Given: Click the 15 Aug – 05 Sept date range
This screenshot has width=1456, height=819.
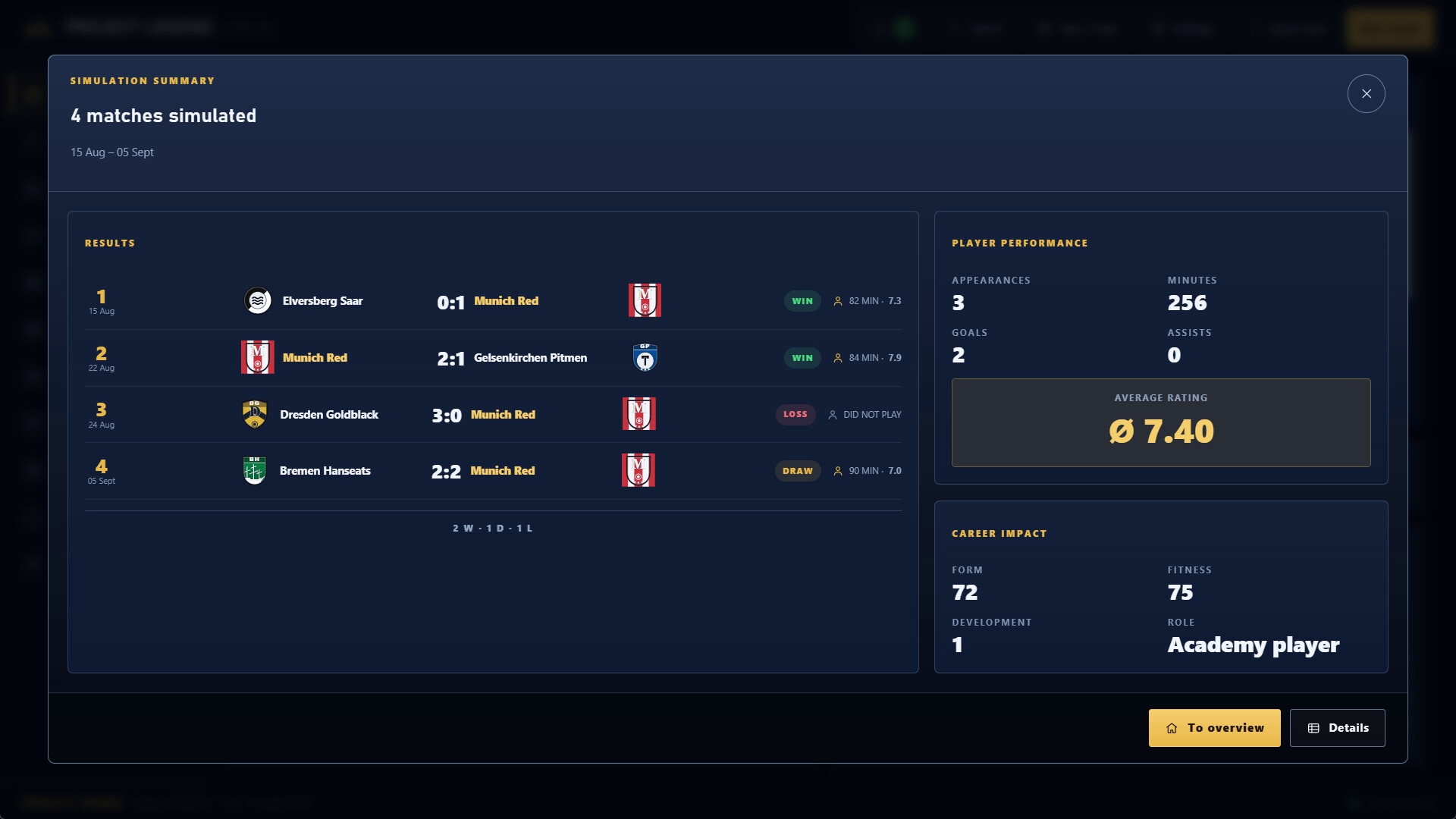Looking at the screenshot, I should (112, 152).
